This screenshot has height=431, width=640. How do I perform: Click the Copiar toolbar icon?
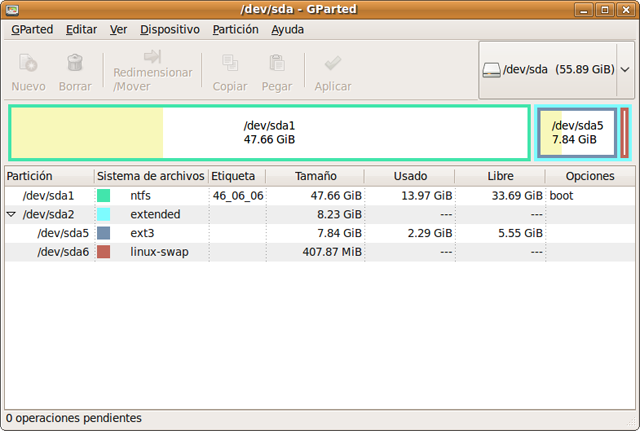pyautogui.click(x=230, y=64)
